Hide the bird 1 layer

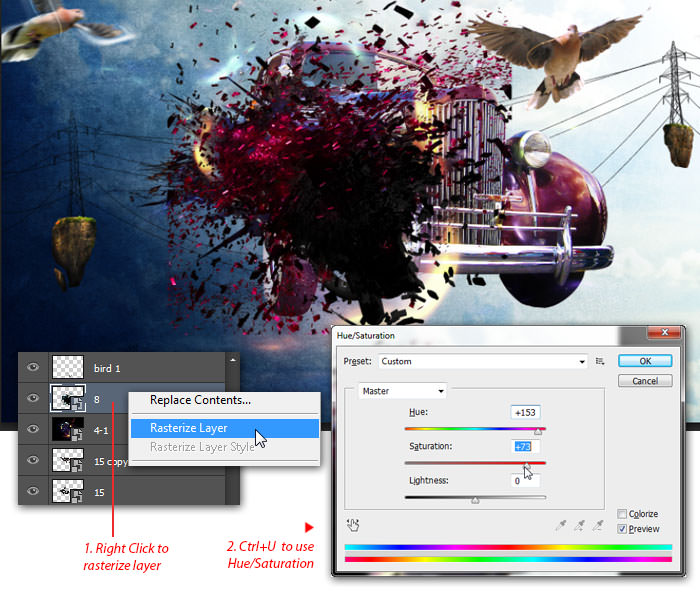(x=33, y=367)
